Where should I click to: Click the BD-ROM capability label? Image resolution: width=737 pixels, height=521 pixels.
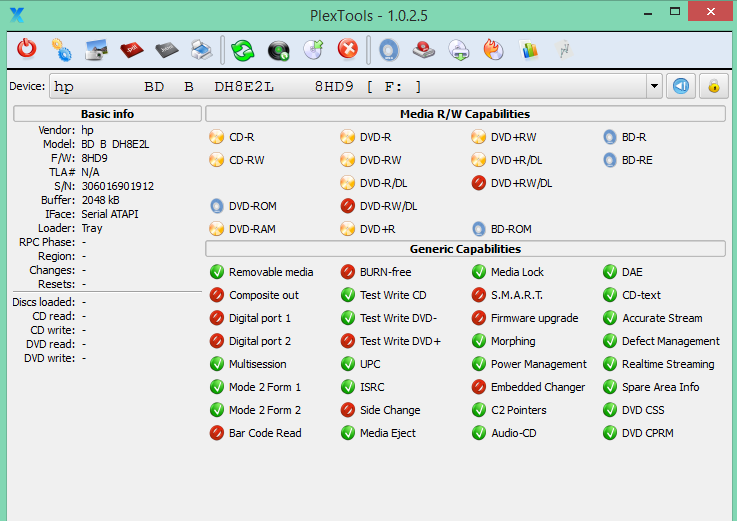[x=511, y=229]
